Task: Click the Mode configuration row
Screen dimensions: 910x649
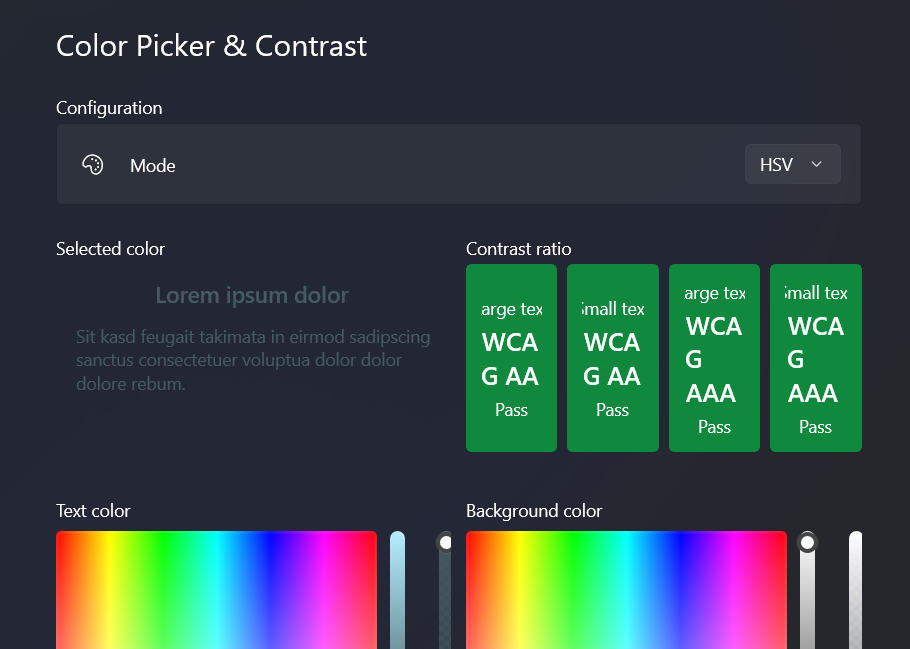Action: 458,164
